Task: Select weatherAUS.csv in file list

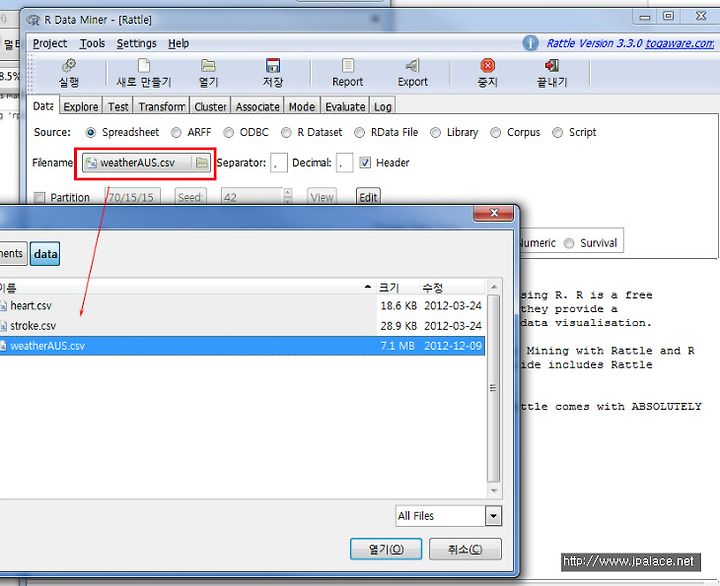Action: coord(242,346)
